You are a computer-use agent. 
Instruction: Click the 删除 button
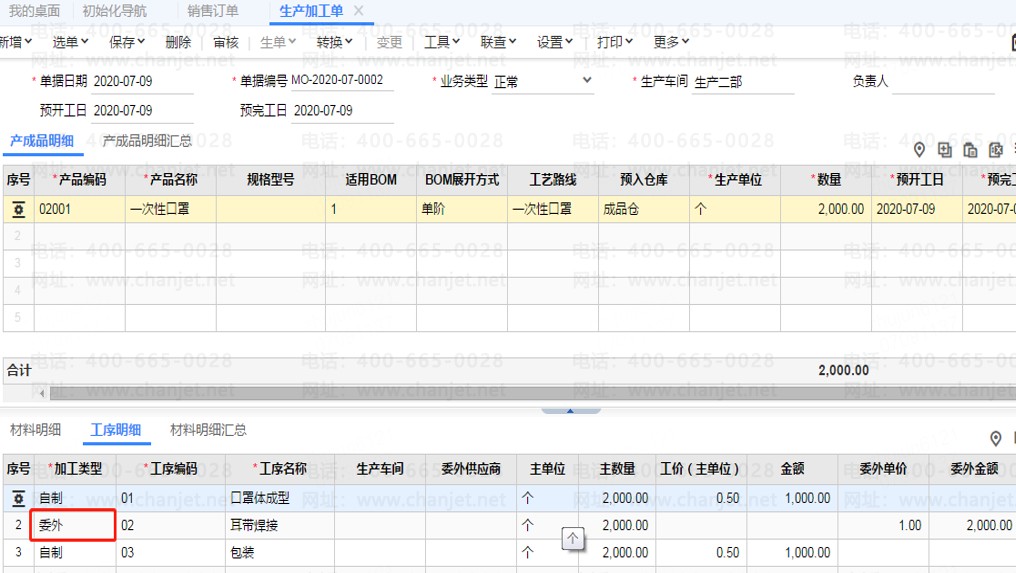[178, 42]
